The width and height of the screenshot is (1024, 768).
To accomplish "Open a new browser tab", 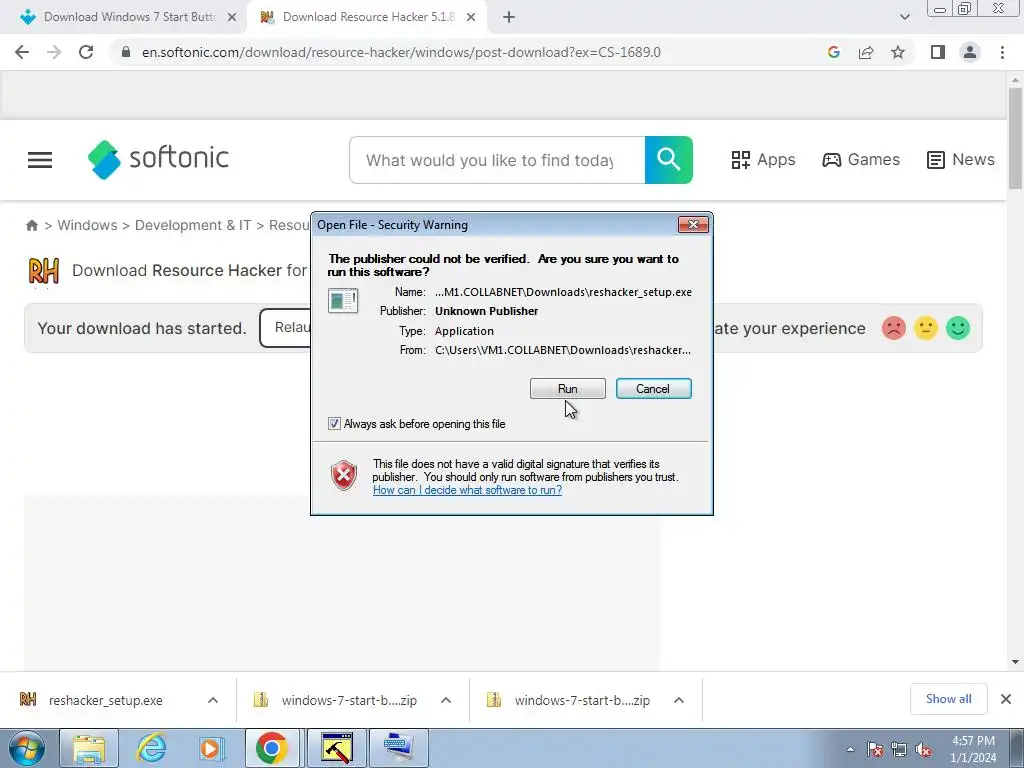I will pyautogui.click(x=509, y=18).
